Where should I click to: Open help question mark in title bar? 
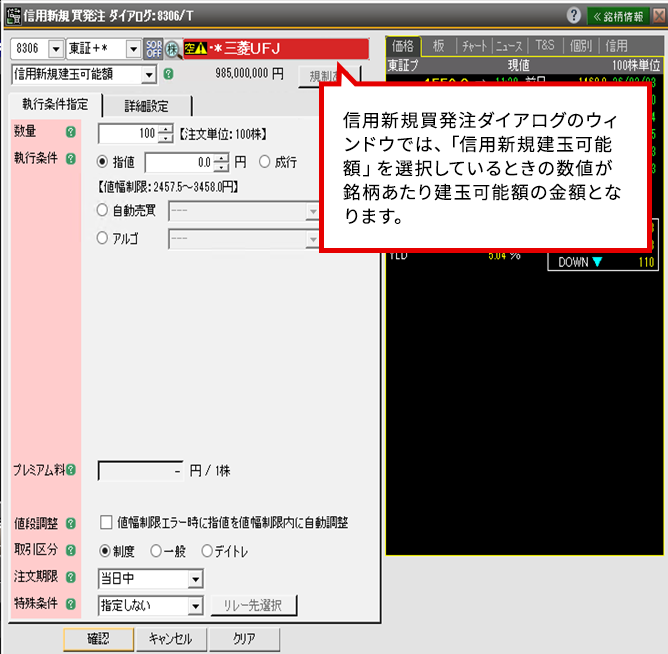coord(573,15)
